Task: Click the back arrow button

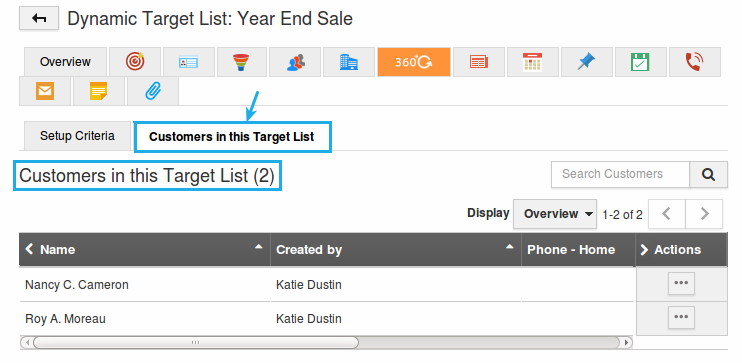Action: click(39, 19)
